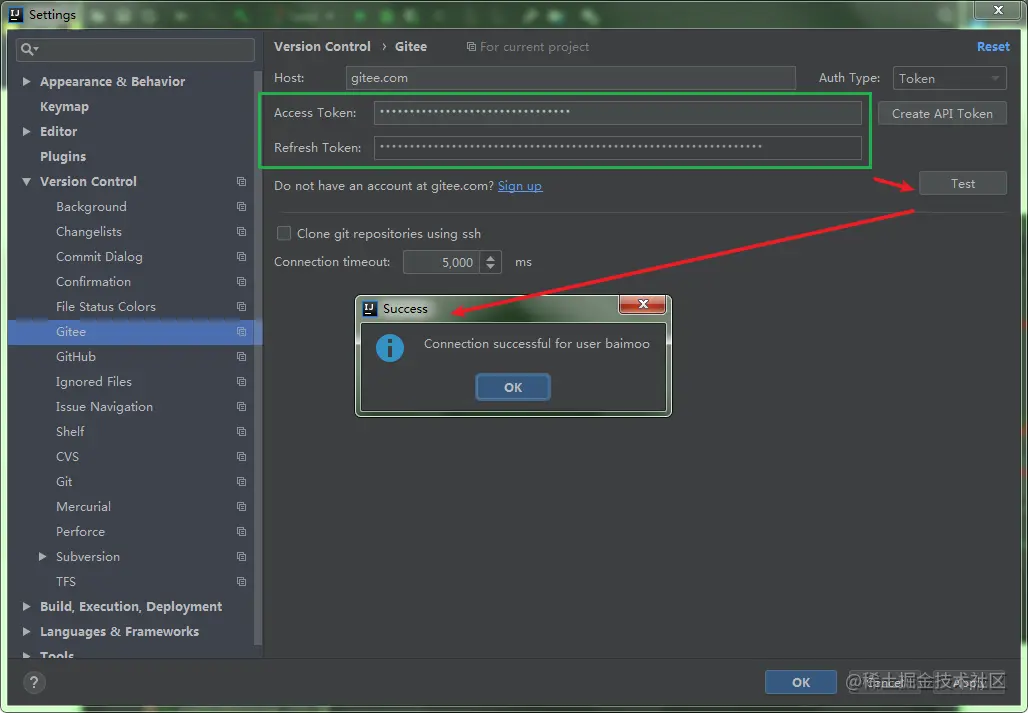Expand the Subversion node

pyautogui.click(x=43, y=556)
